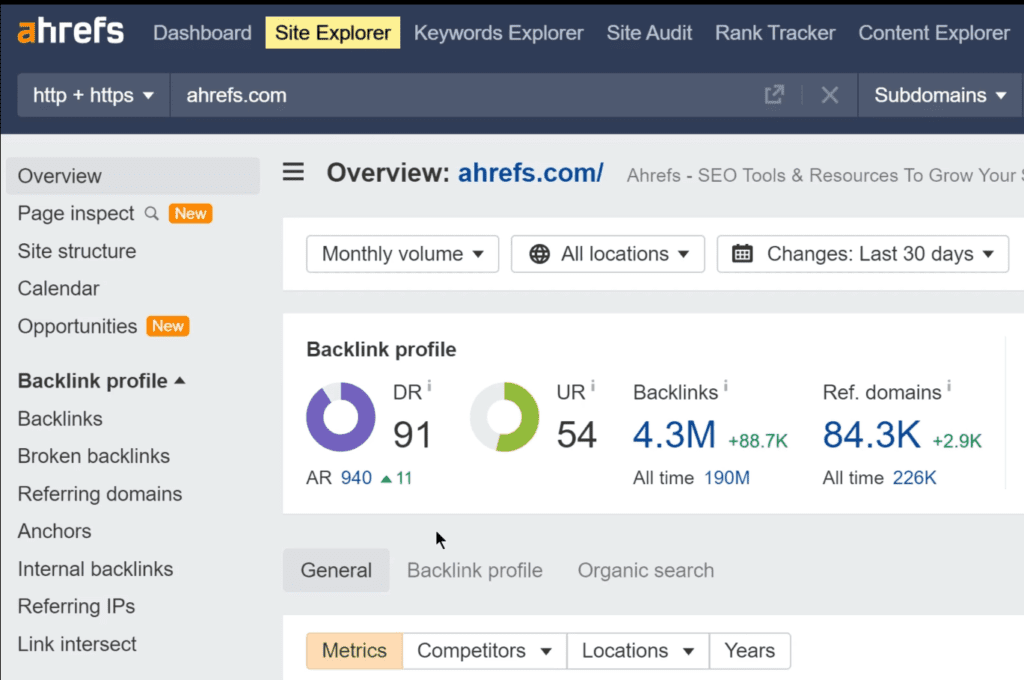This screenshot has width=1024, height=680.
Task: Click the New badge beside Page inspect
Action: (190, 214)
